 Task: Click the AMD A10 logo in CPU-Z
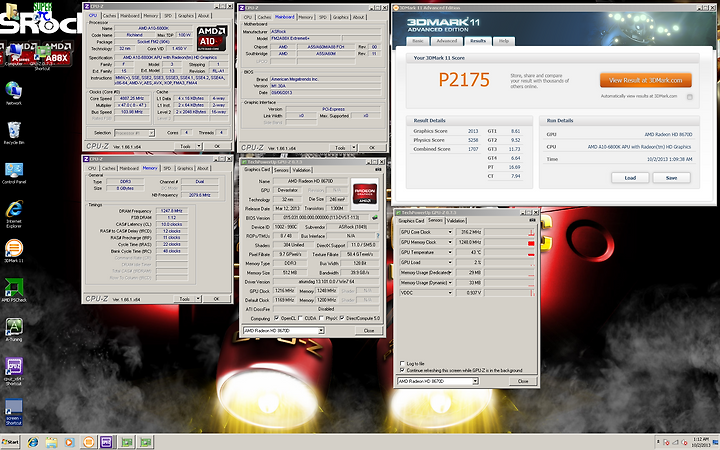[x=212, y=38]
